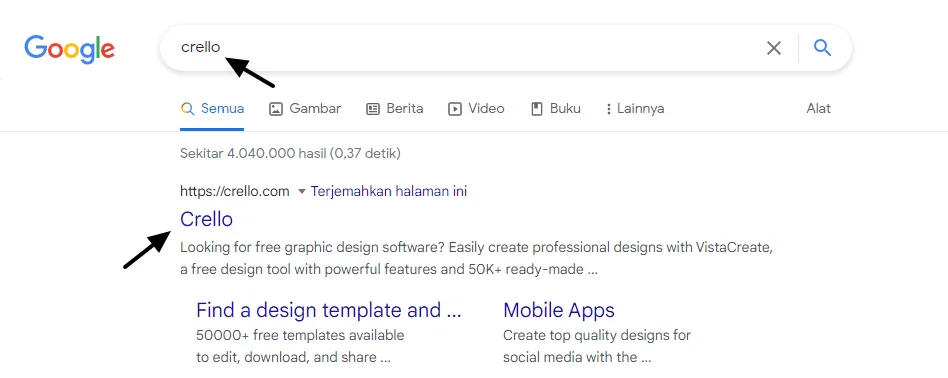Viewport: 948px width, 378px height.
Task: Click the blue magnifier search icon
Action: tap(822, 47)
